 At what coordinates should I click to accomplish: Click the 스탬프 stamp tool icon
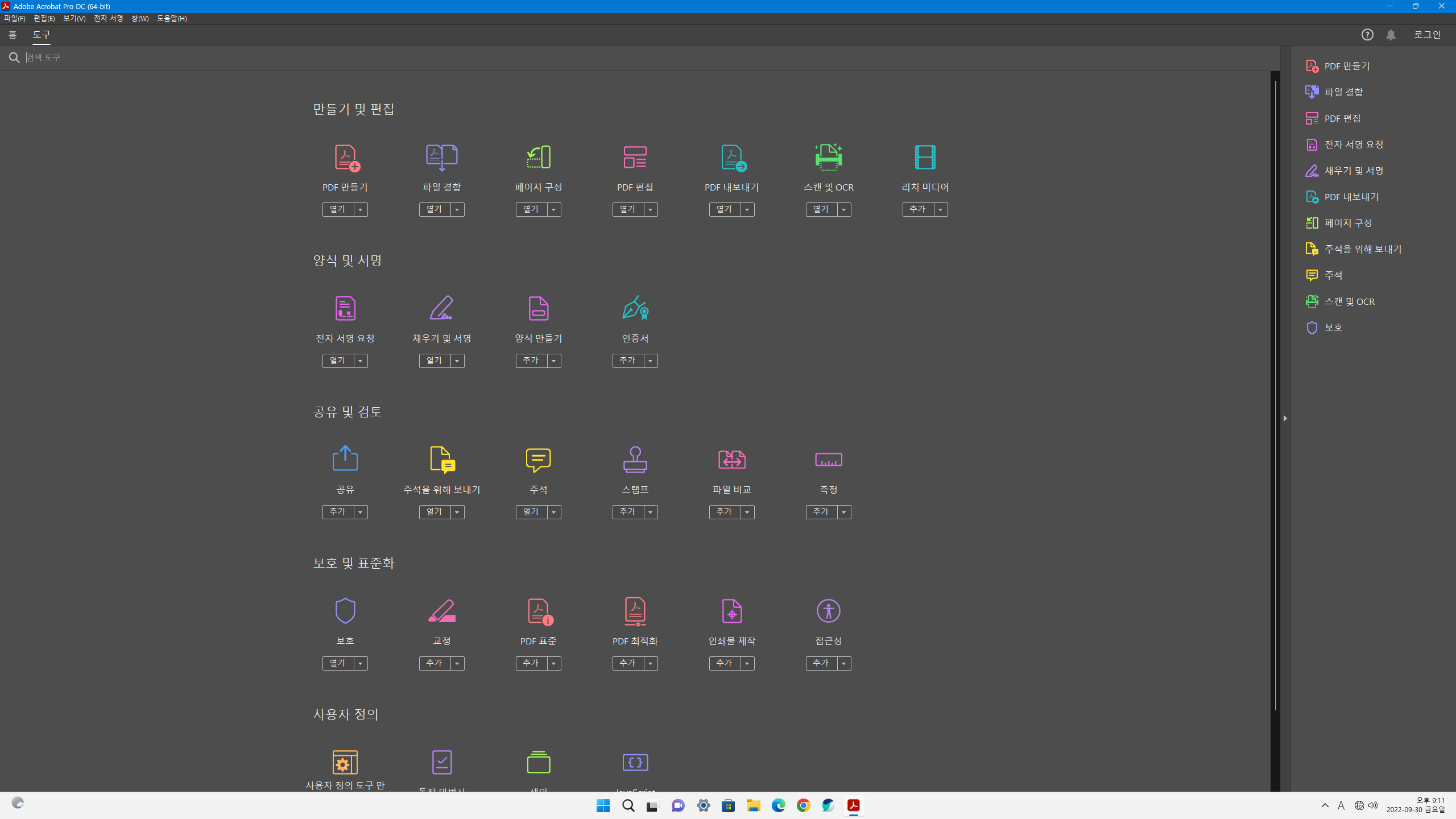point(635,460)
